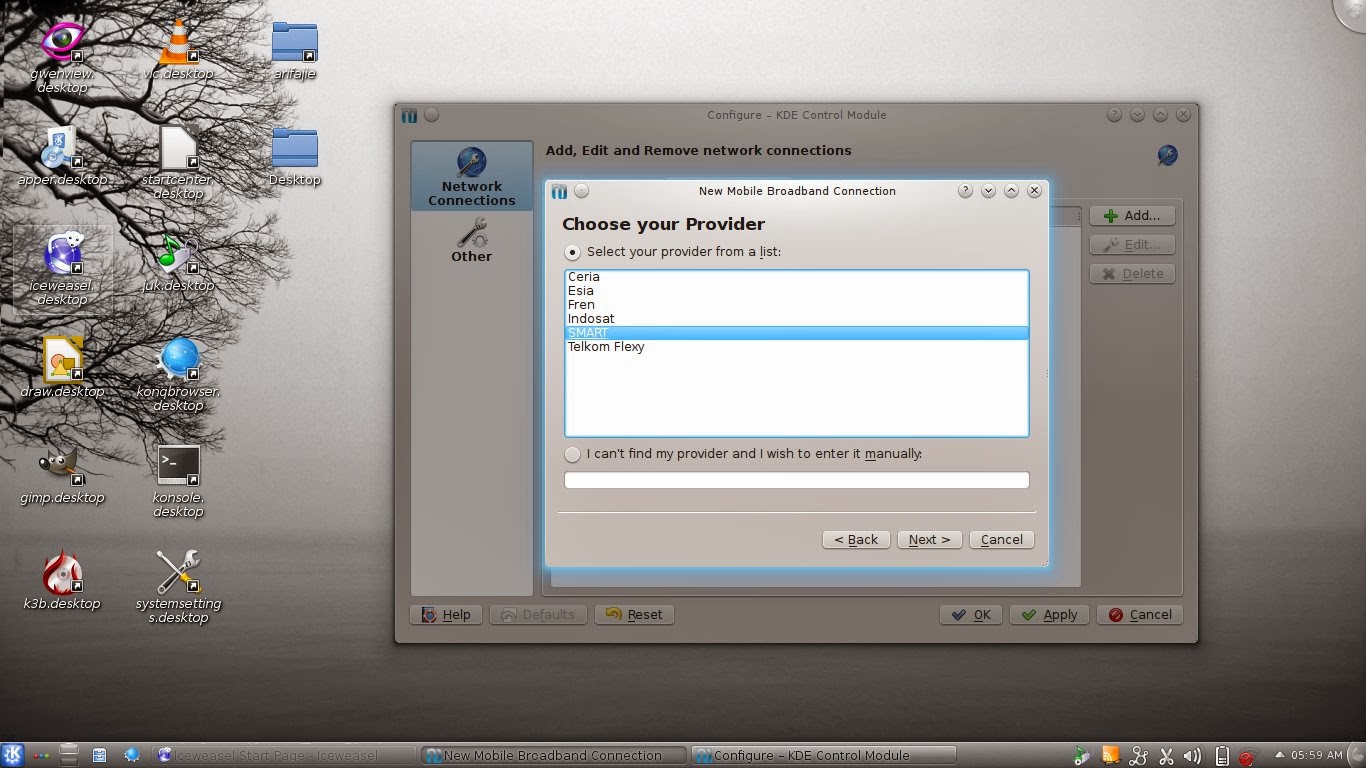This screenshot has width=1366, height=768.
Task: Select the 'I can't find my provider' radio button
Action: tap(572, 454)
